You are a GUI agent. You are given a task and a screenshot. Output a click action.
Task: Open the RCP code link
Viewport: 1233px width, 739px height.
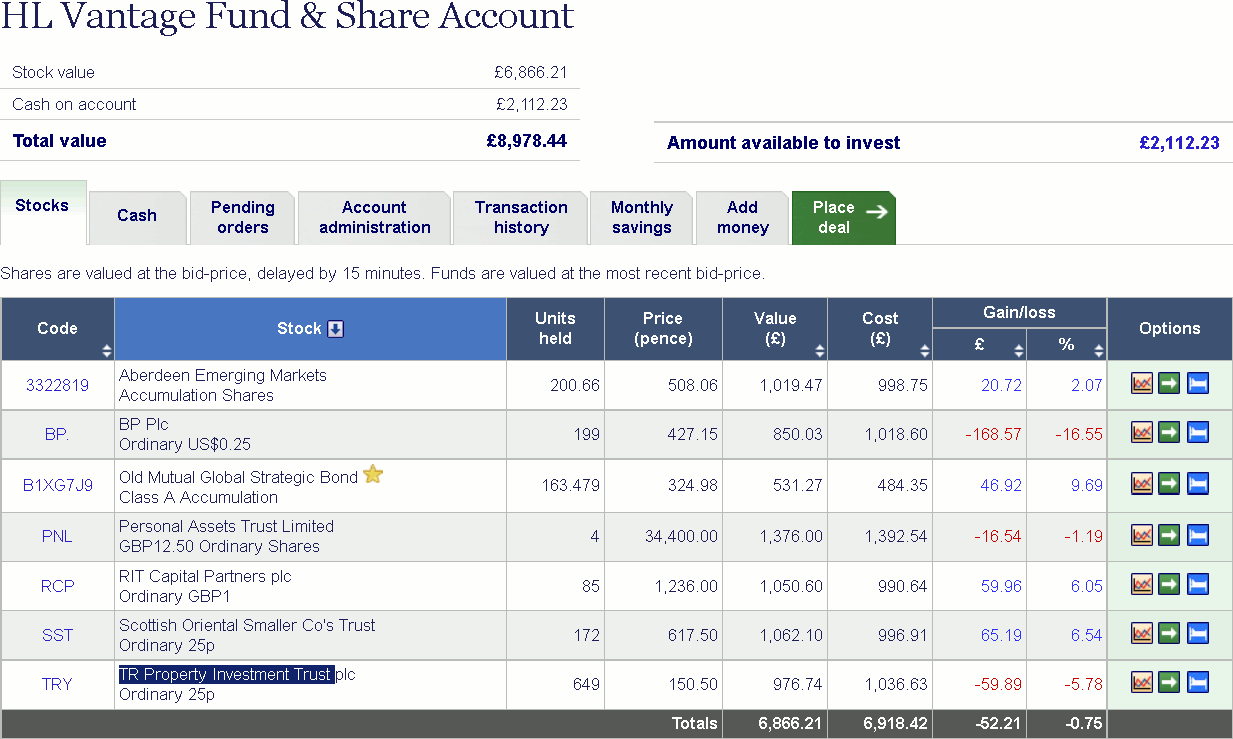click(57, 586)
